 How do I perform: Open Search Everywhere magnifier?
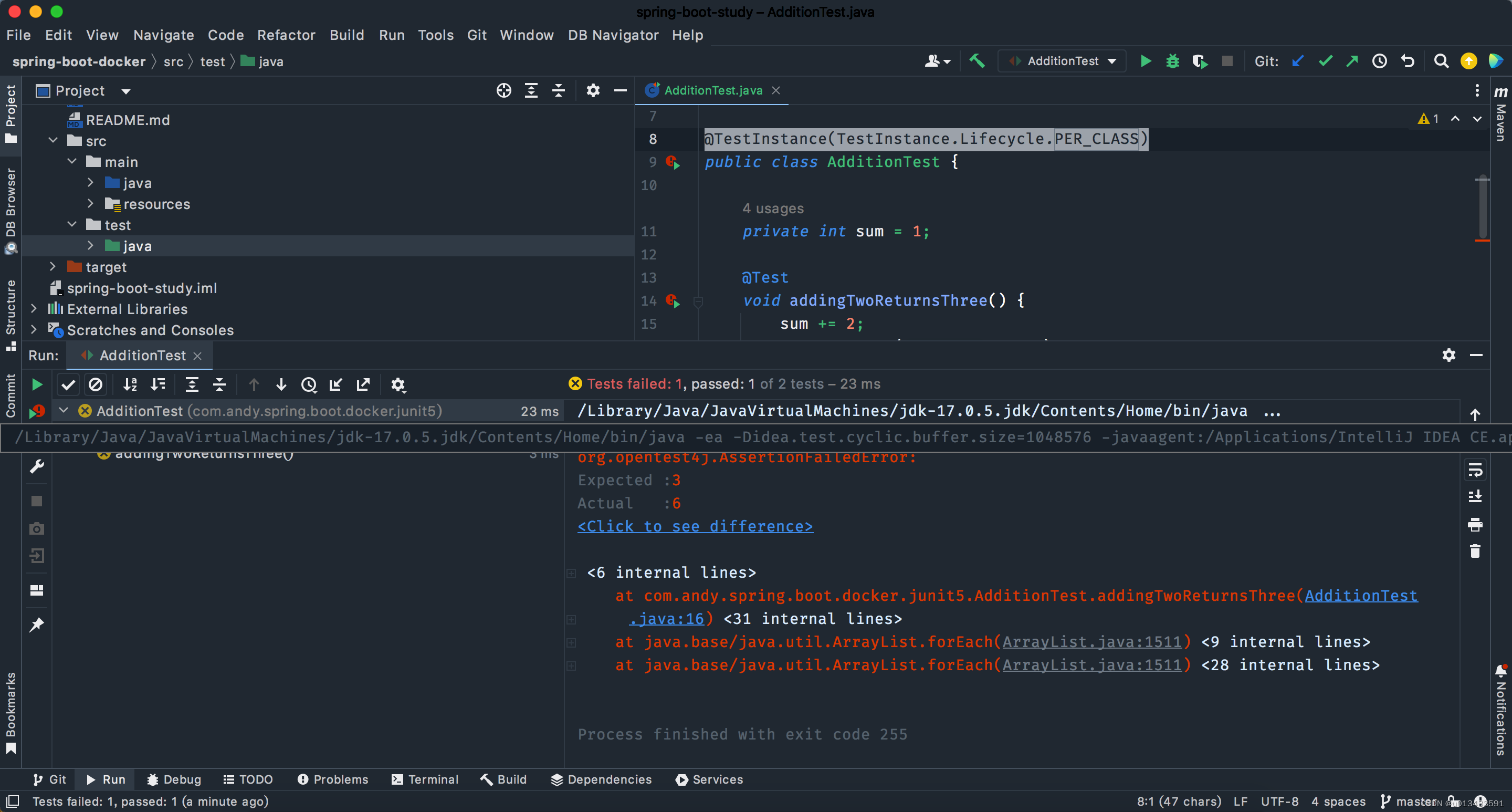tap(1441, 61)
